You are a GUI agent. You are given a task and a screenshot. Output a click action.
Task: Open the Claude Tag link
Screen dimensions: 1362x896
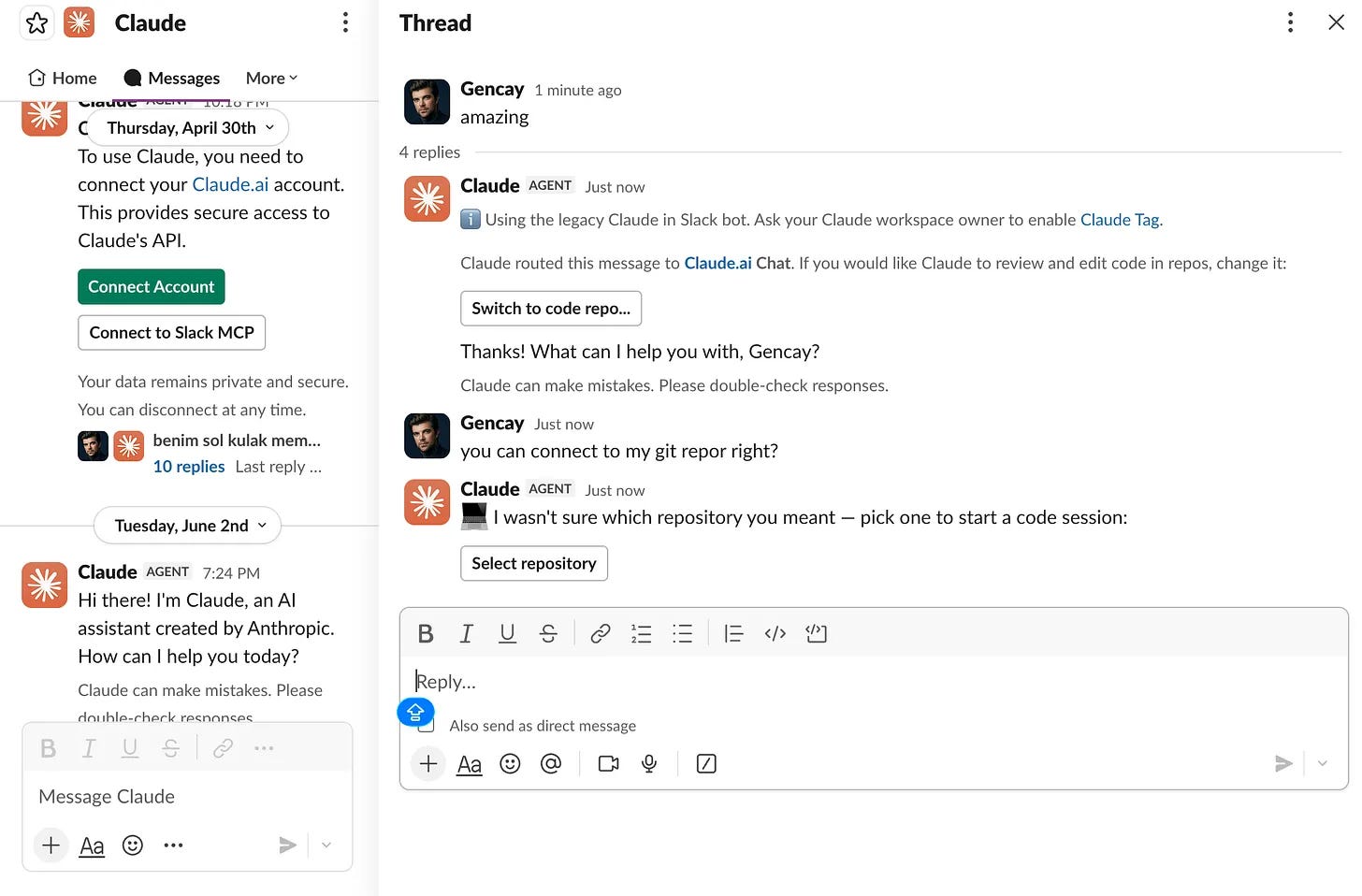coord(1120,220)
